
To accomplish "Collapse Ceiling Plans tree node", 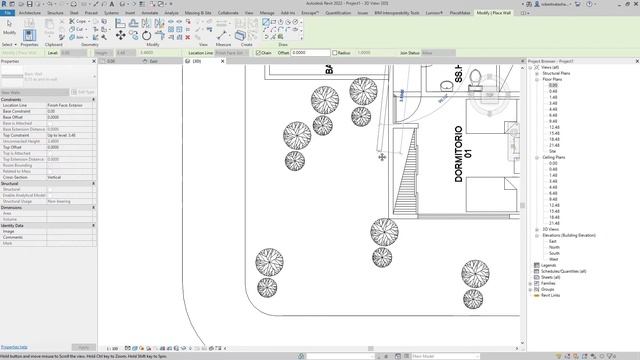I will coord(537,157).
